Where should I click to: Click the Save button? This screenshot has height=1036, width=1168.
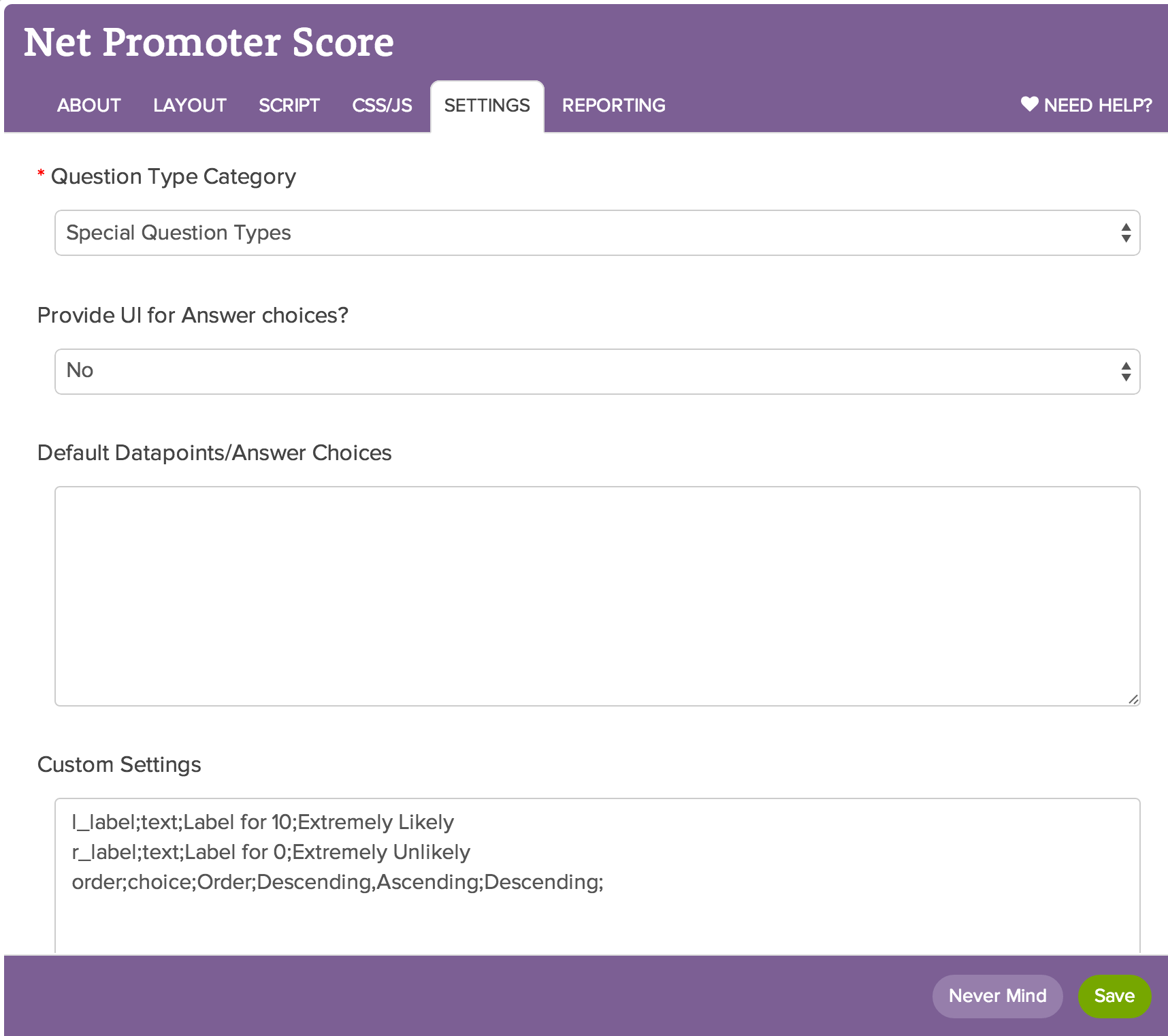point(1114,996)
